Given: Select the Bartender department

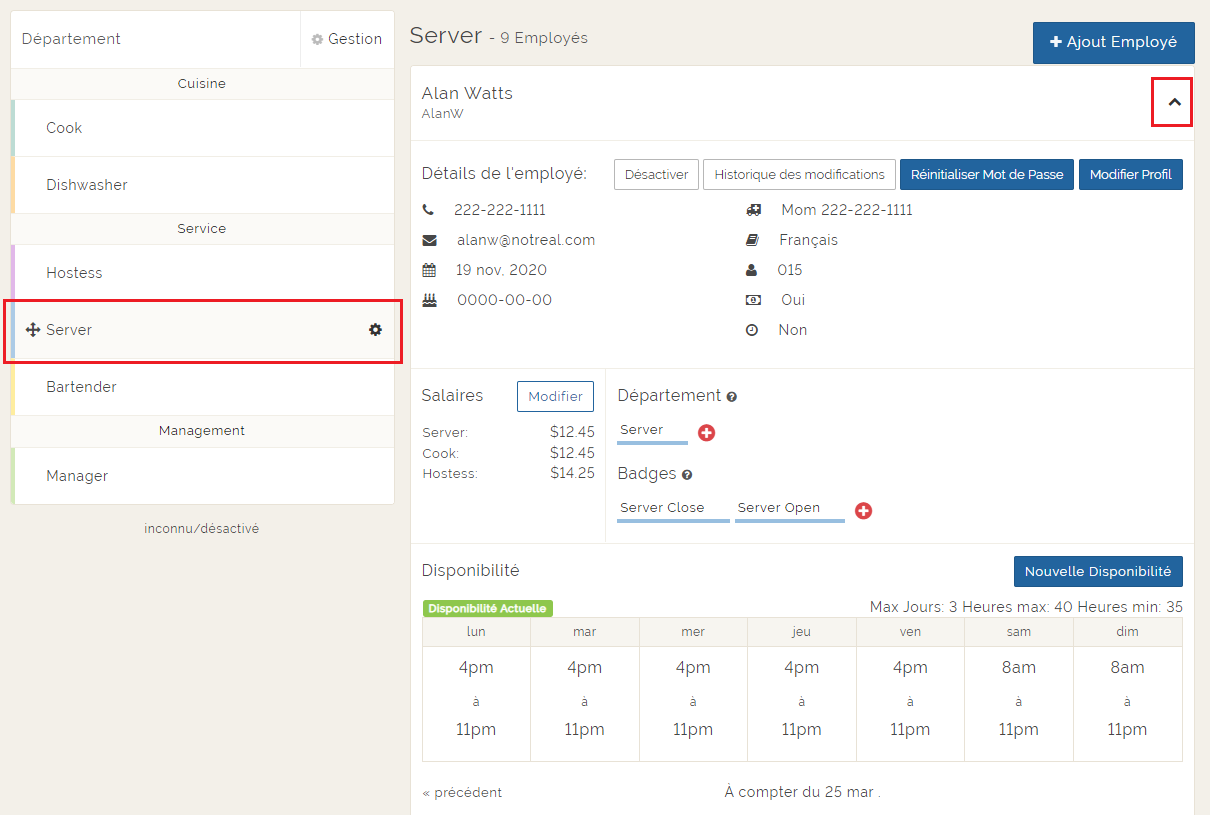Looking at the screenshot, I should tap(81, 387).
